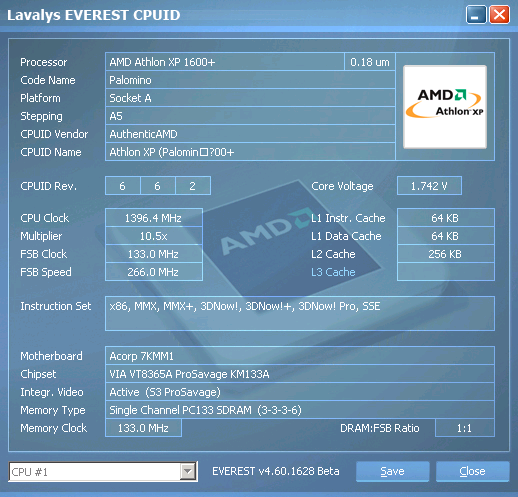The height and width of the screenshot is (497, 518).
Task: Click the Memory Clock value field
Action: (143, 428)
